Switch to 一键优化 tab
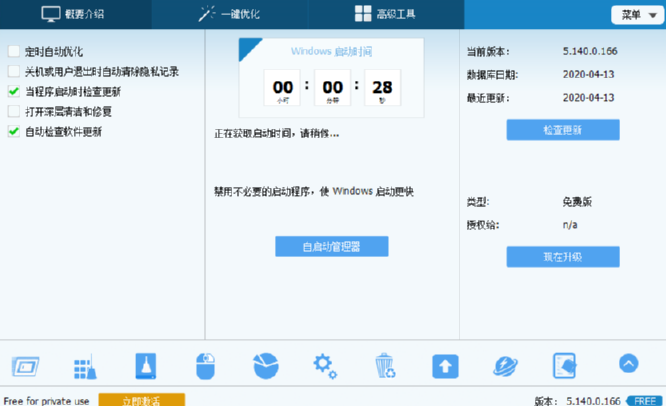This screenshot has width=666, height=406. (x=229, y=14)
